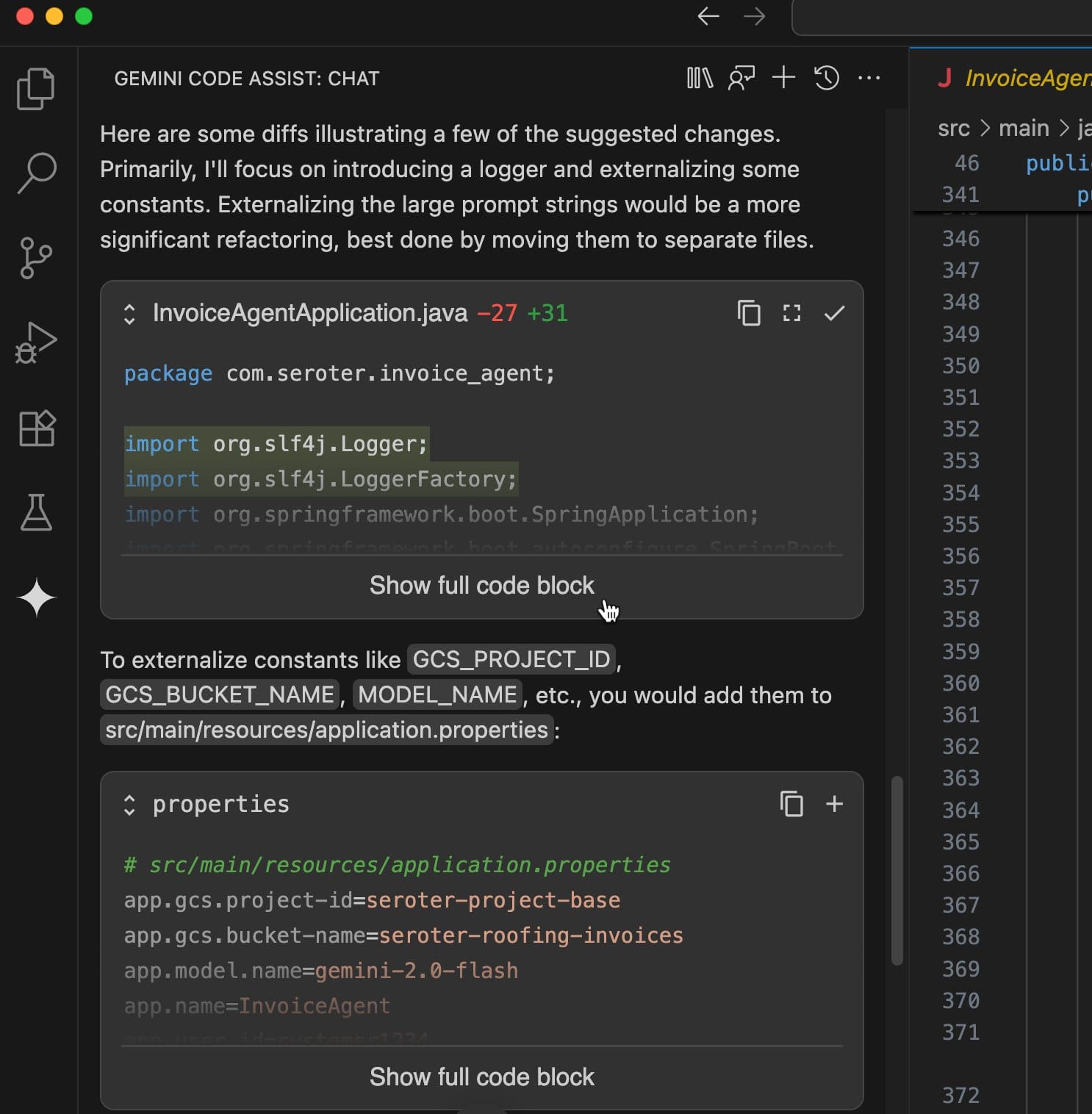Open the Testing flask view
The height and width of the screenshot is (1114, 1092).
point(36,512)
